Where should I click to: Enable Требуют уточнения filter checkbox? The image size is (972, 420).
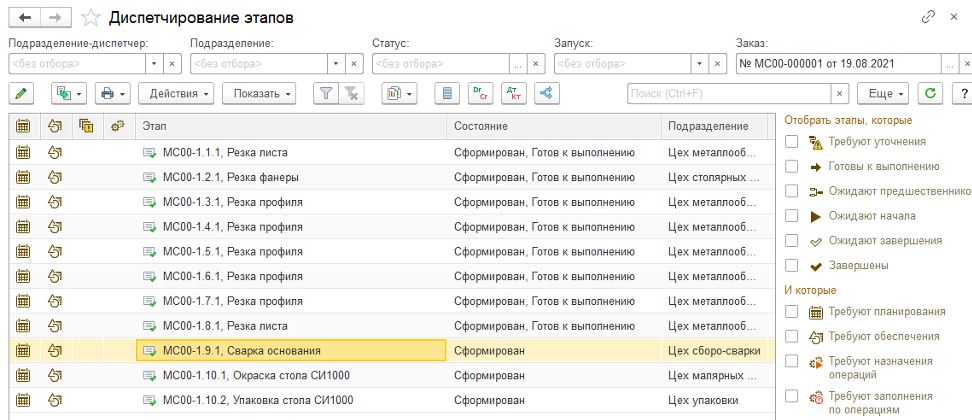[x=791, y=142]
